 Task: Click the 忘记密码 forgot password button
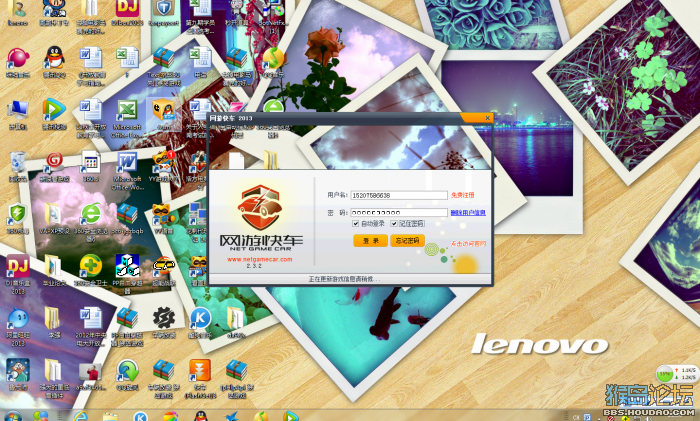point(407,241)
